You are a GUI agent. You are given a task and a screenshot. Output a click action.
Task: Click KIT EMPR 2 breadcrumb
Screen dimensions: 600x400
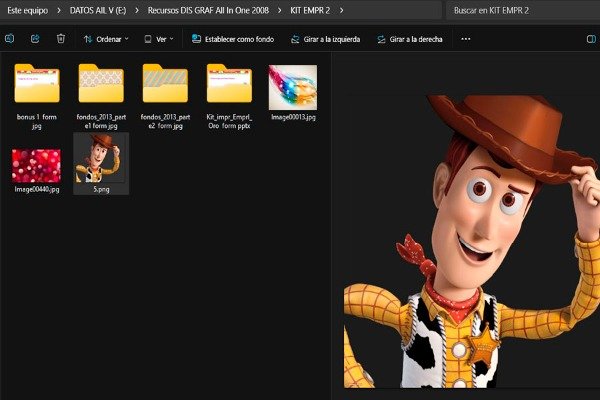point(310,10)
